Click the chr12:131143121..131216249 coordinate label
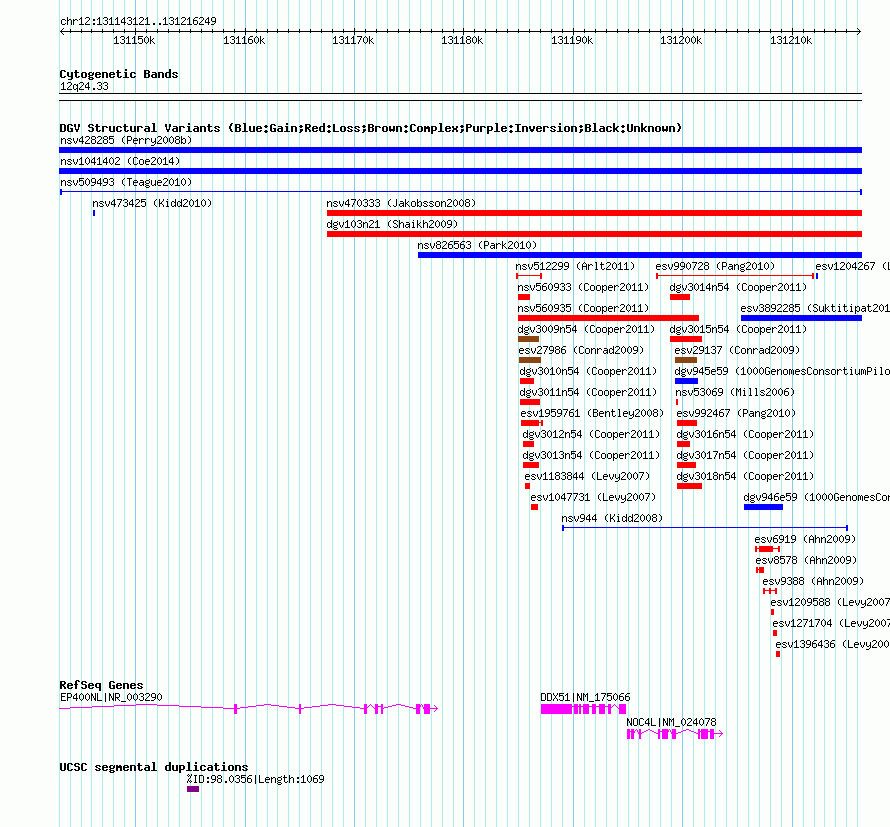This screenshot has height=827, width=890. pyautogui.click(x=138, y=21)
